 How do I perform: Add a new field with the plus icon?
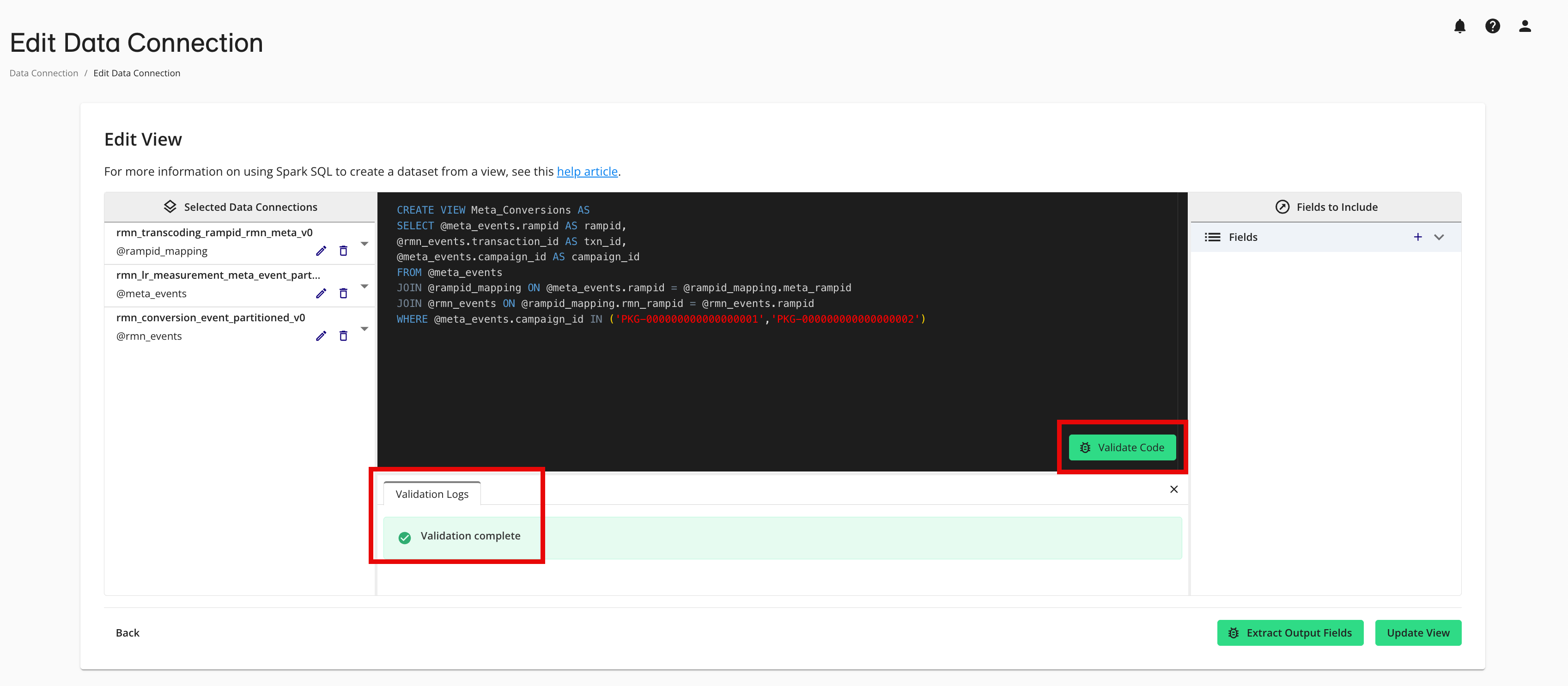point(1418,237)
